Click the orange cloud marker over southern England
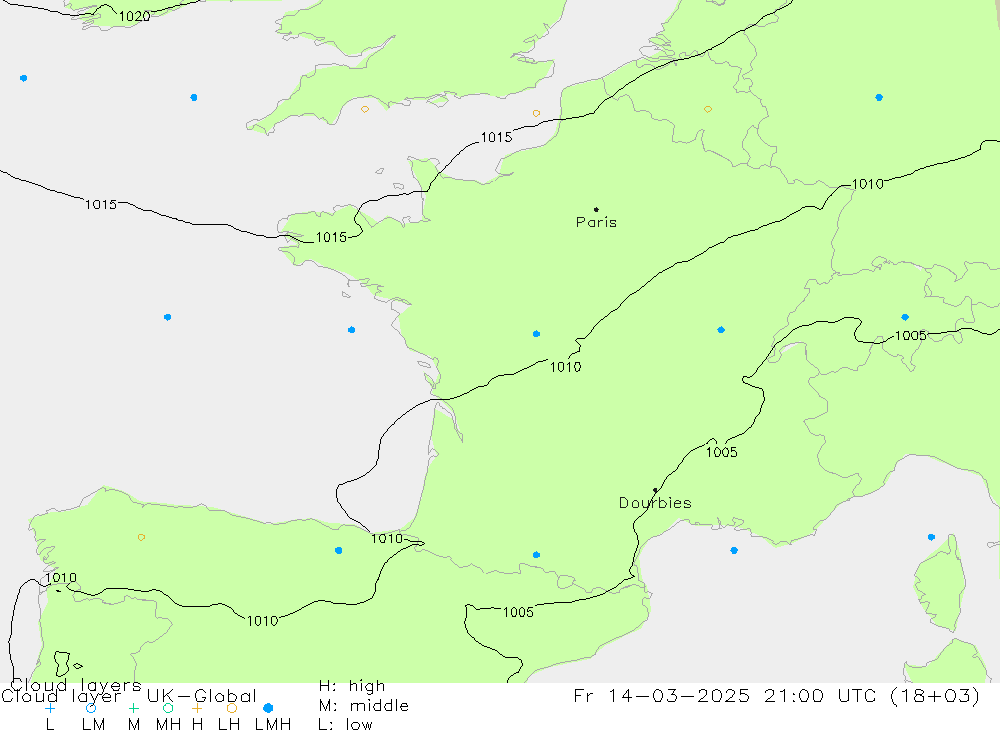Image resolution: width=1000 pixels, height=733 pixels. pos(365,109)
